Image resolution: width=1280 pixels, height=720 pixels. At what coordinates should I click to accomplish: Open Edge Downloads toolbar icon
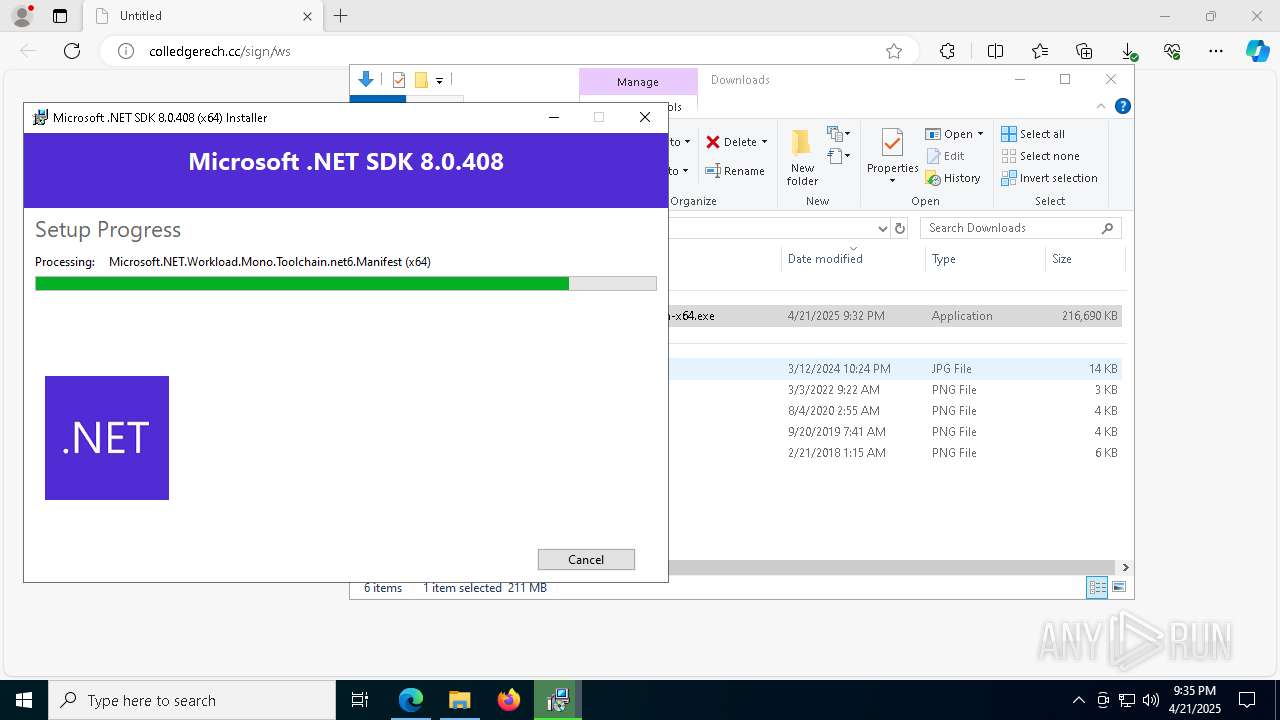pos(1128,51)
